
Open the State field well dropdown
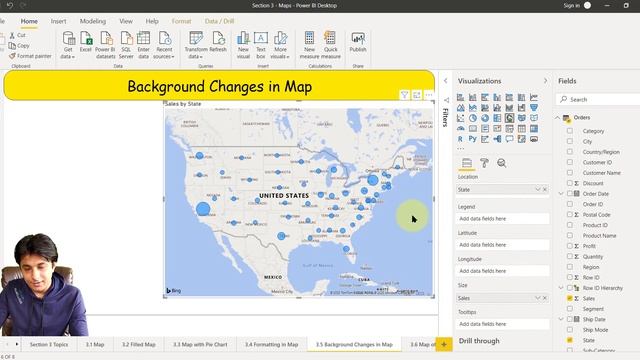coord(538,189)
